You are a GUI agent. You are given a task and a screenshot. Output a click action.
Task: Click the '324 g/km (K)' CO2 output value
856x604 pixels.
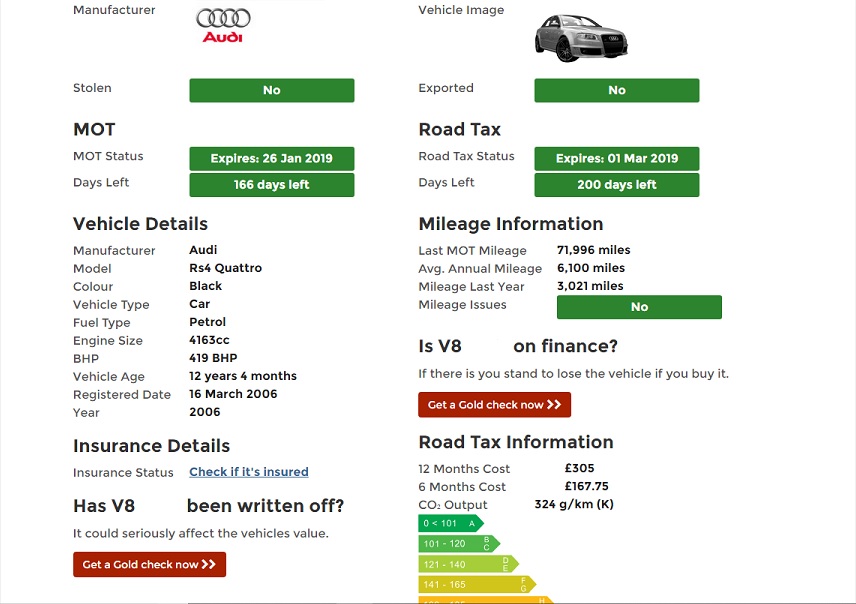coord(574,504)
